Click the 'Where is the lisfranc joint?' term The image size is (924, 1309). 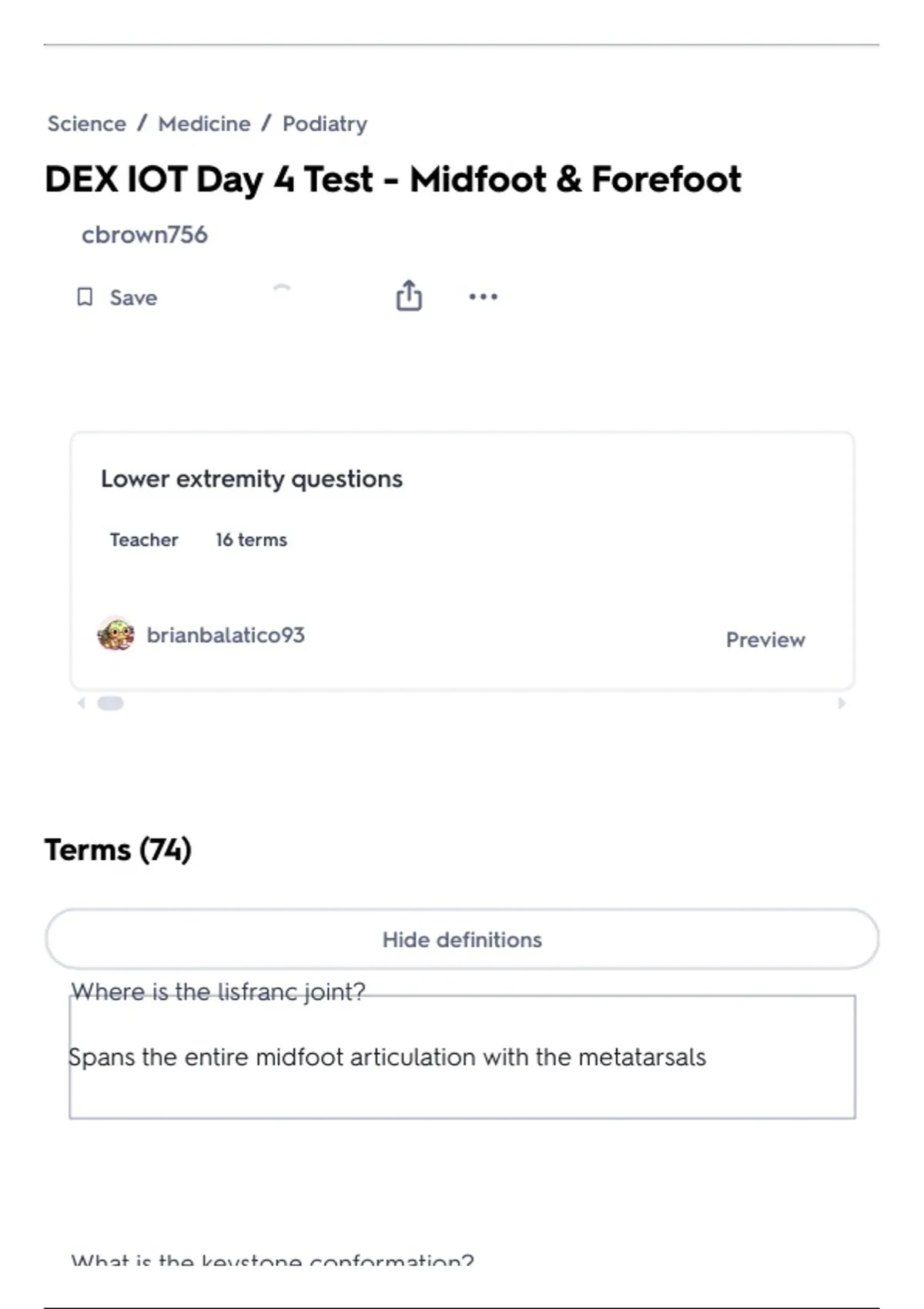pyautogui.click(x=218, y=992)
